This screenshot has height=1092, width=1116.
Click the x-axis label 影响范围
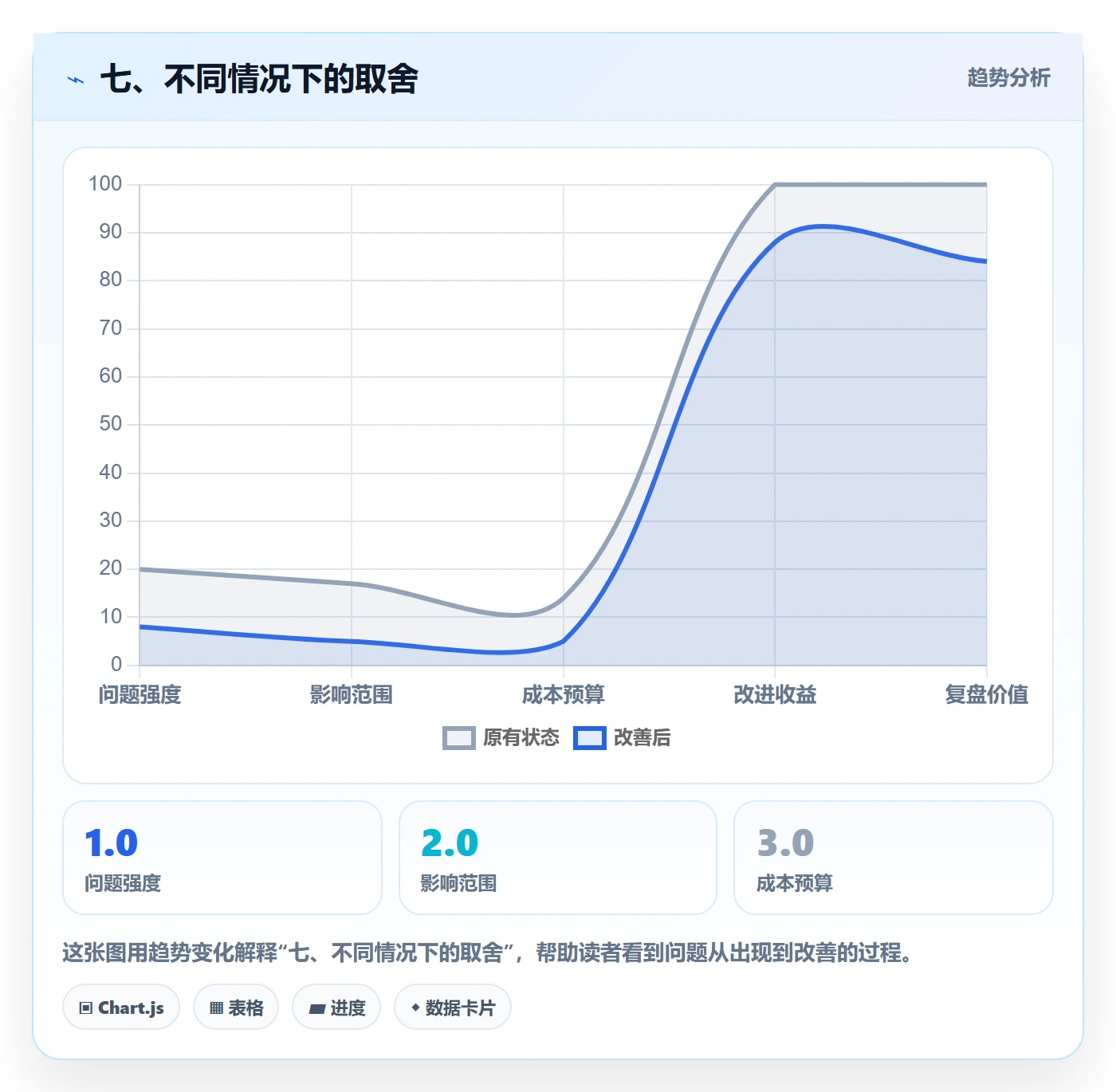point(352,694)
